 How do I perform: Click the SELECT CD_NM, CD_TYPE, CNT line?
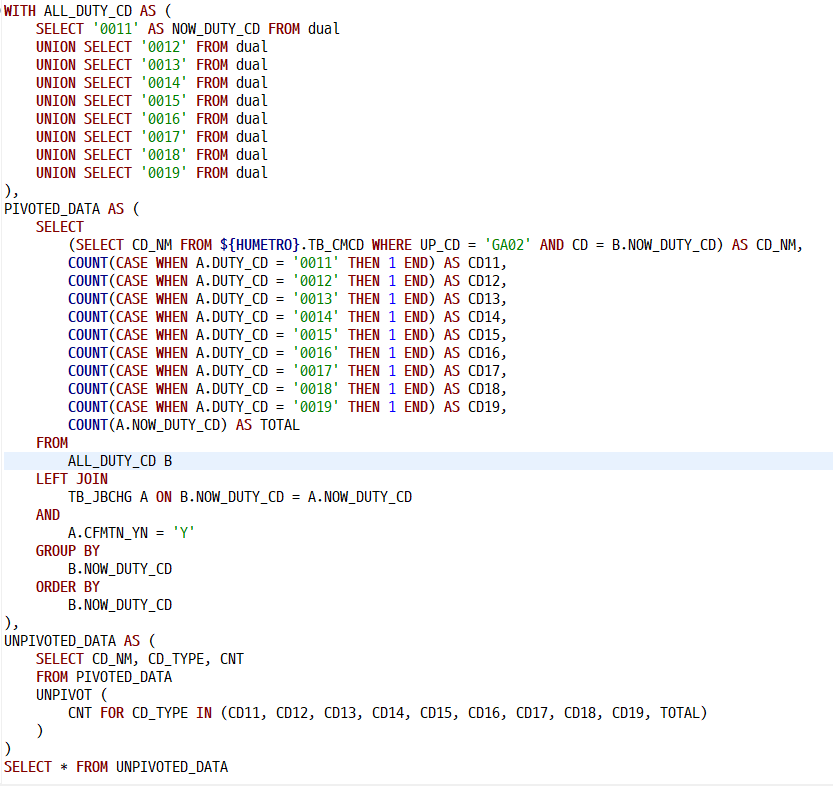click(140, 659)
